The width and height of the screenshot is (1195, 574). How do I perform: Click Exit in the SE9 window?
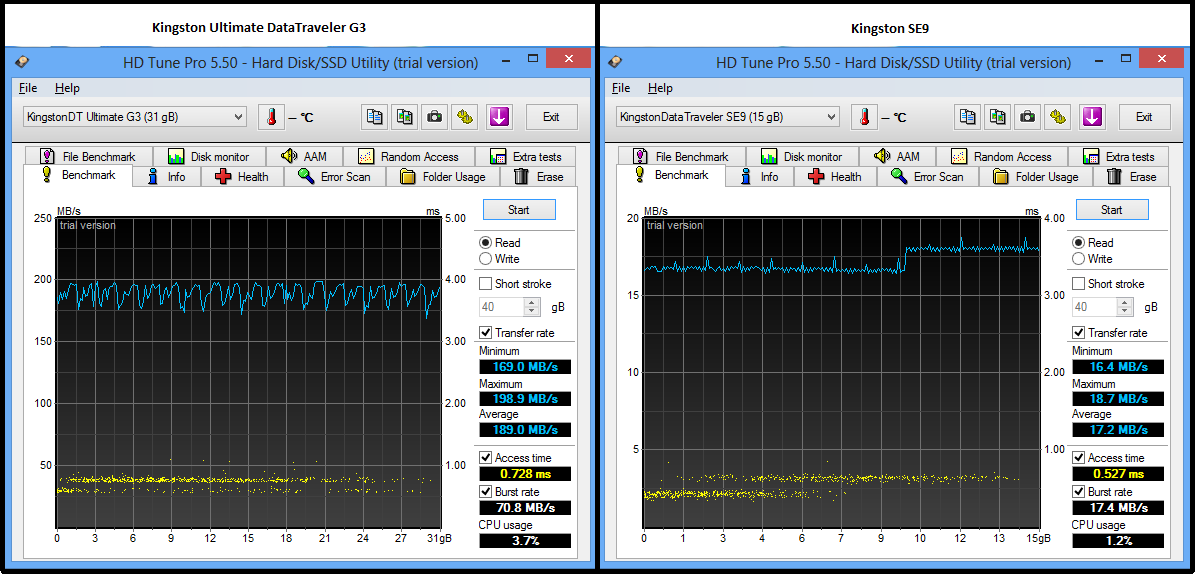pyautogui.click(x=1144, y=117)
